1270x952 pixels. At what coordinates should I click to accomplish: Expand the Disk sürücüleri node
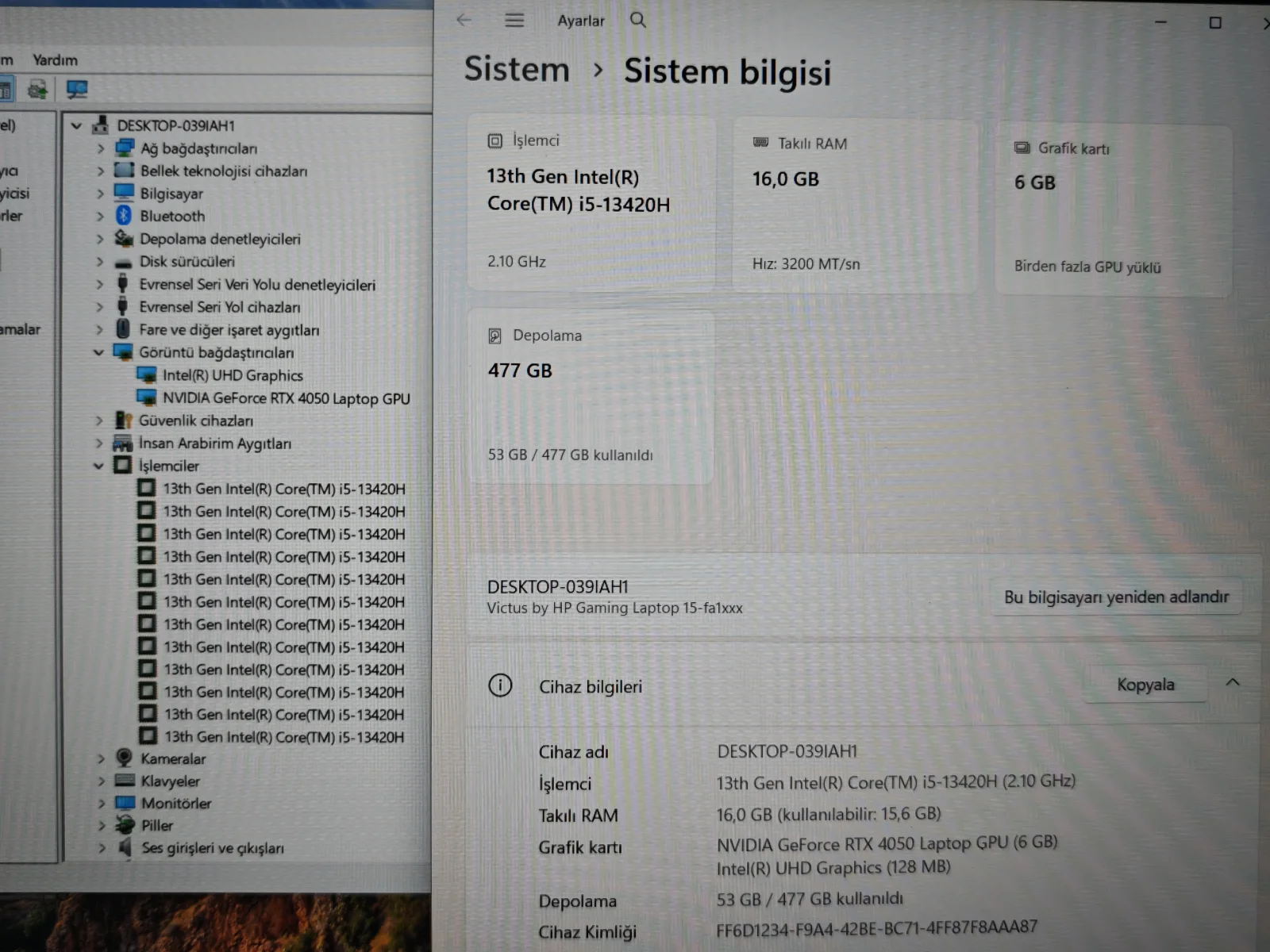pyautogui.click(x=100, y=262)
